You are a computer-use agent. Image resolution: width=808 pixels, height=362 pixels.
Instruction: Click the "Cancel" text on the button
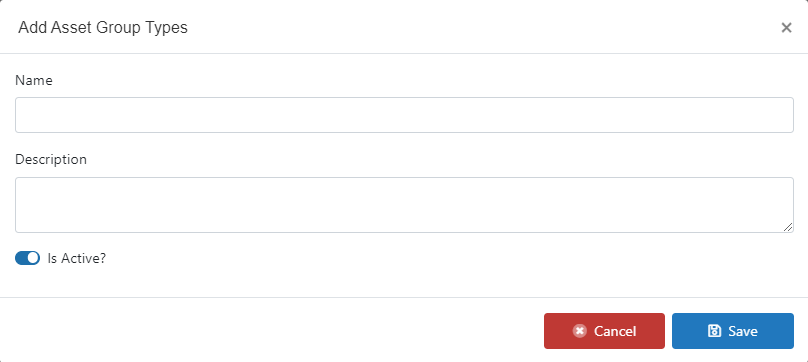click(x=615, y=331)
